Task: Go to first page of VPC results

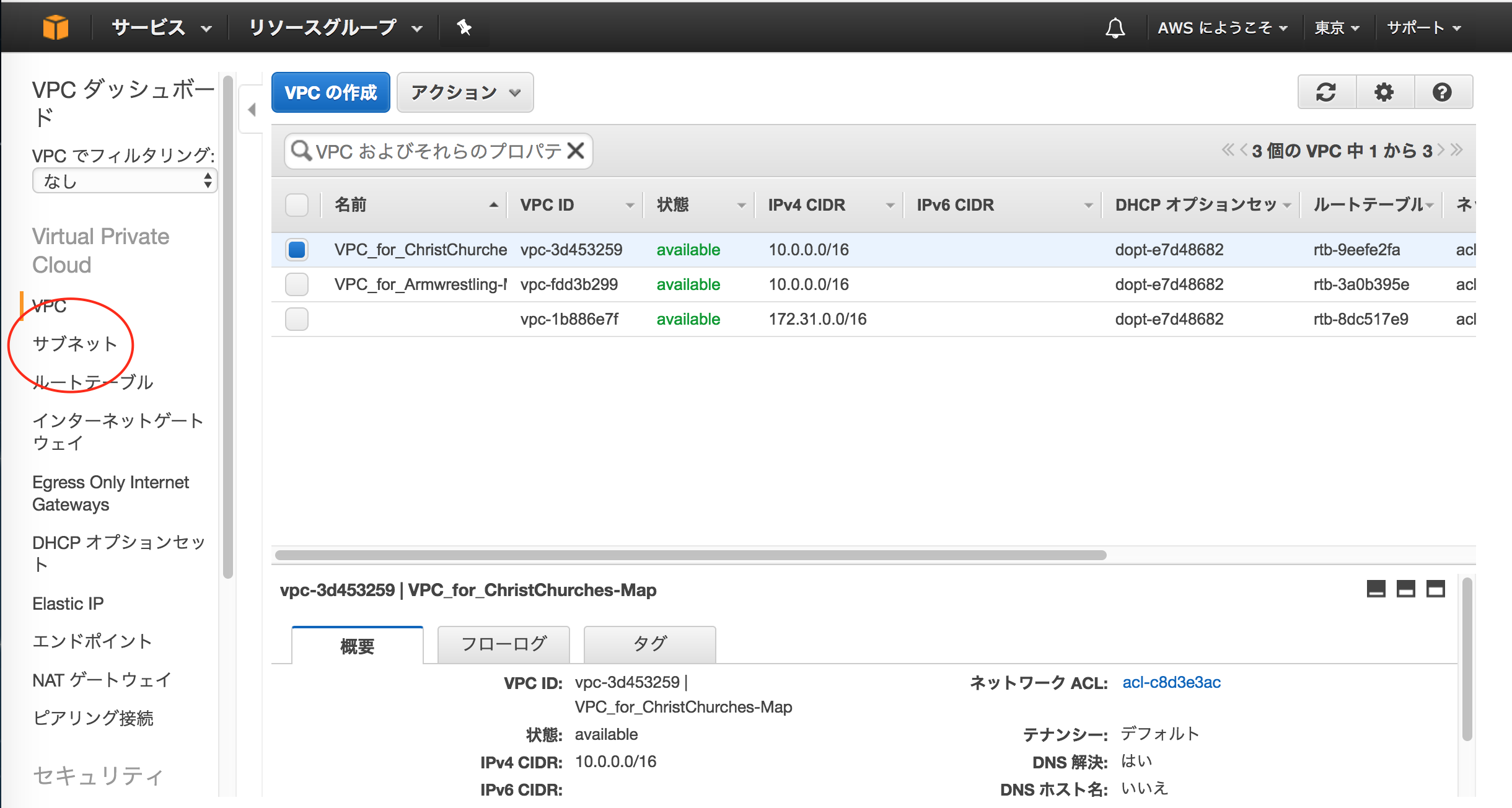Action: [x=1228, y=150]
